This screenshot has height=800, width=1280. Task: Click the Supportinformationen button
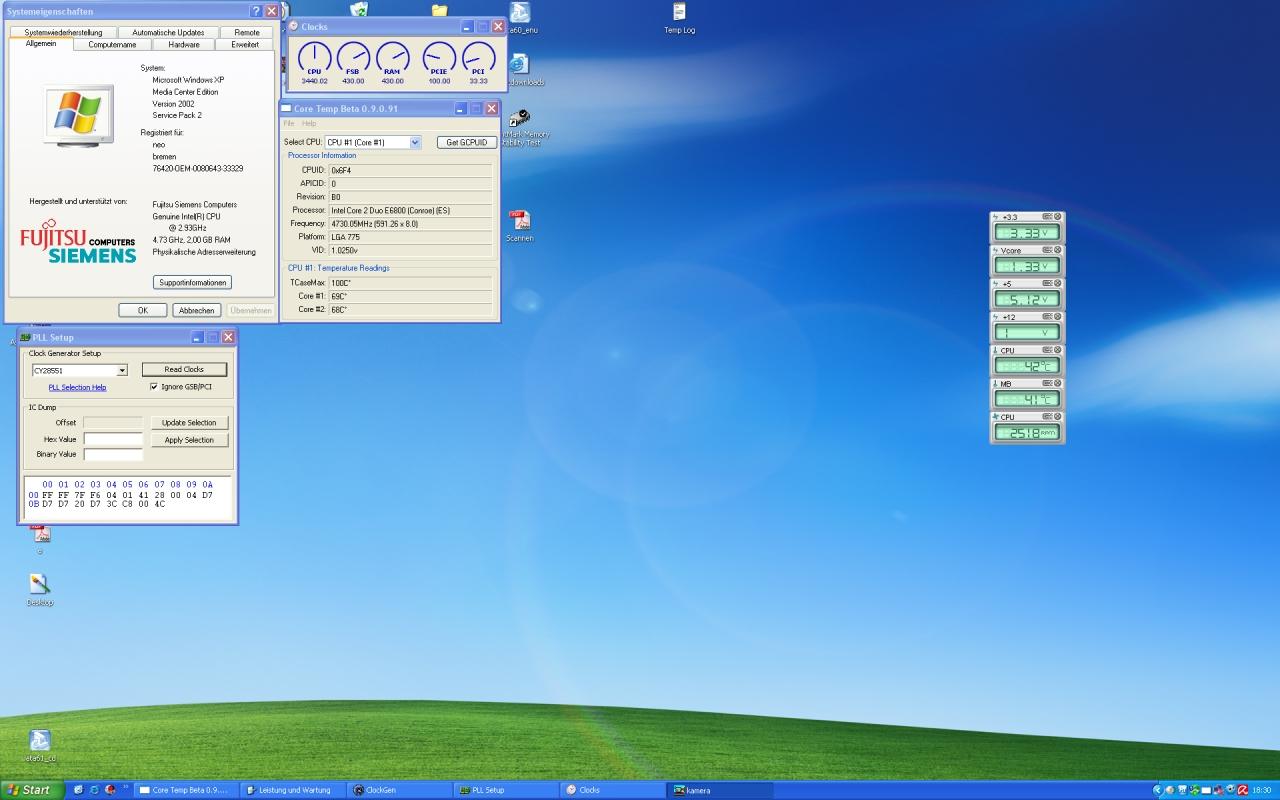(192, 283)
